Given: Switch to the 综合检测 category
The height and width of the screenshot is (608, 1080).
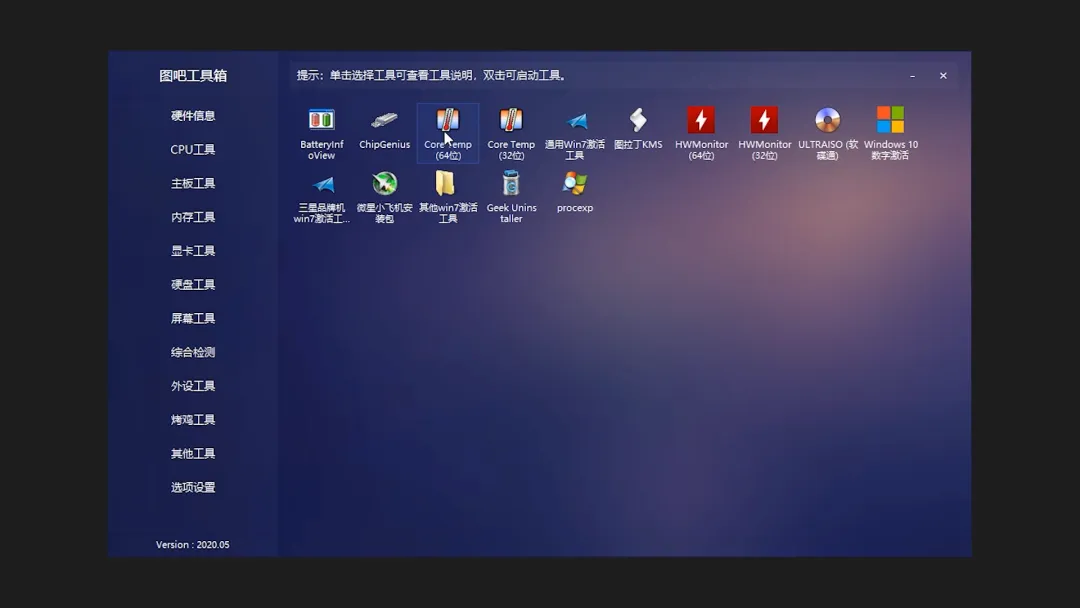Looking at the screenshot, I should click(x=191, y=351).
